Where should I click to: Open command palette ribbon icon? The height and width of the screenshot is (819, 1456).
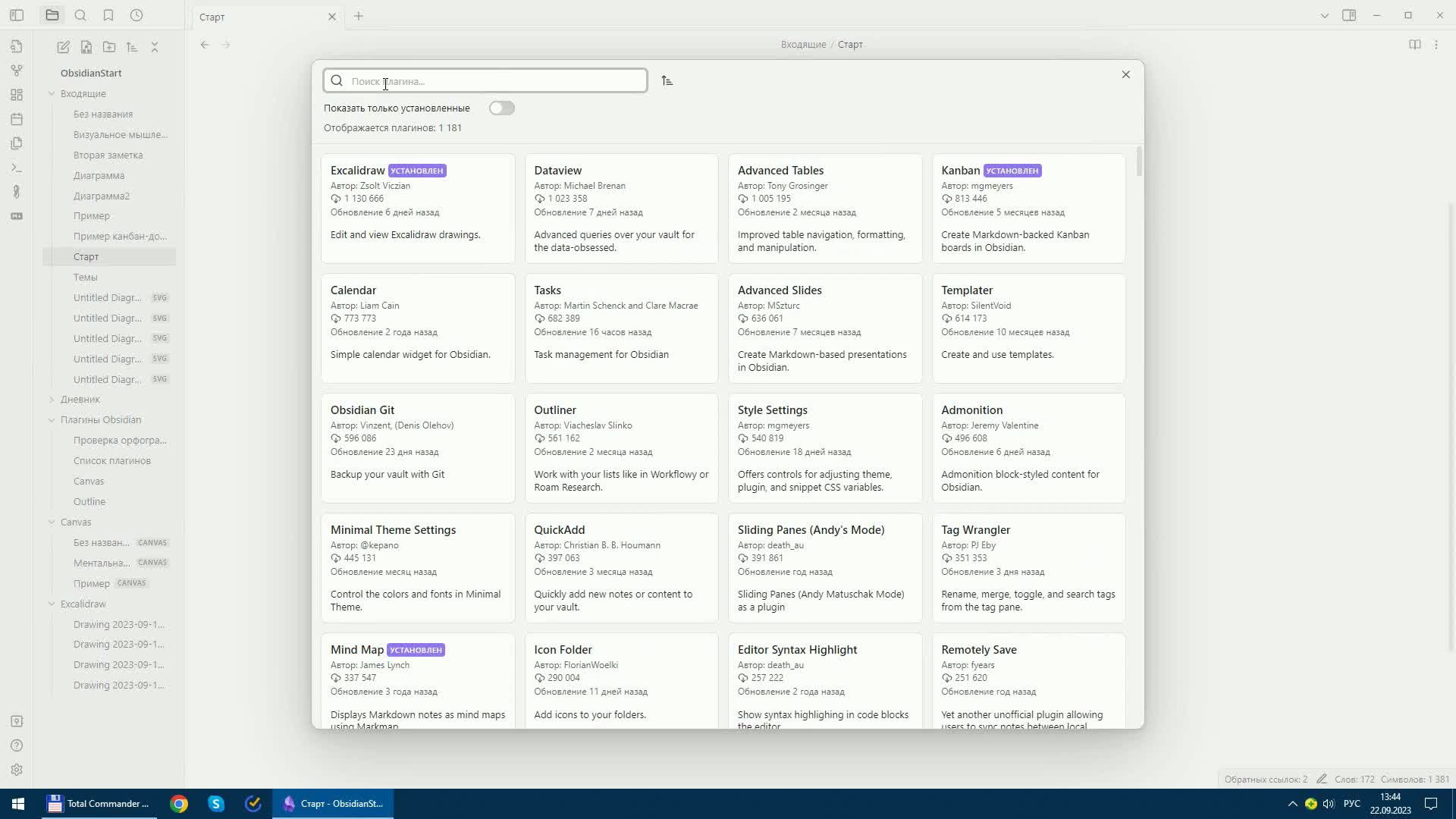coord(17,168)
